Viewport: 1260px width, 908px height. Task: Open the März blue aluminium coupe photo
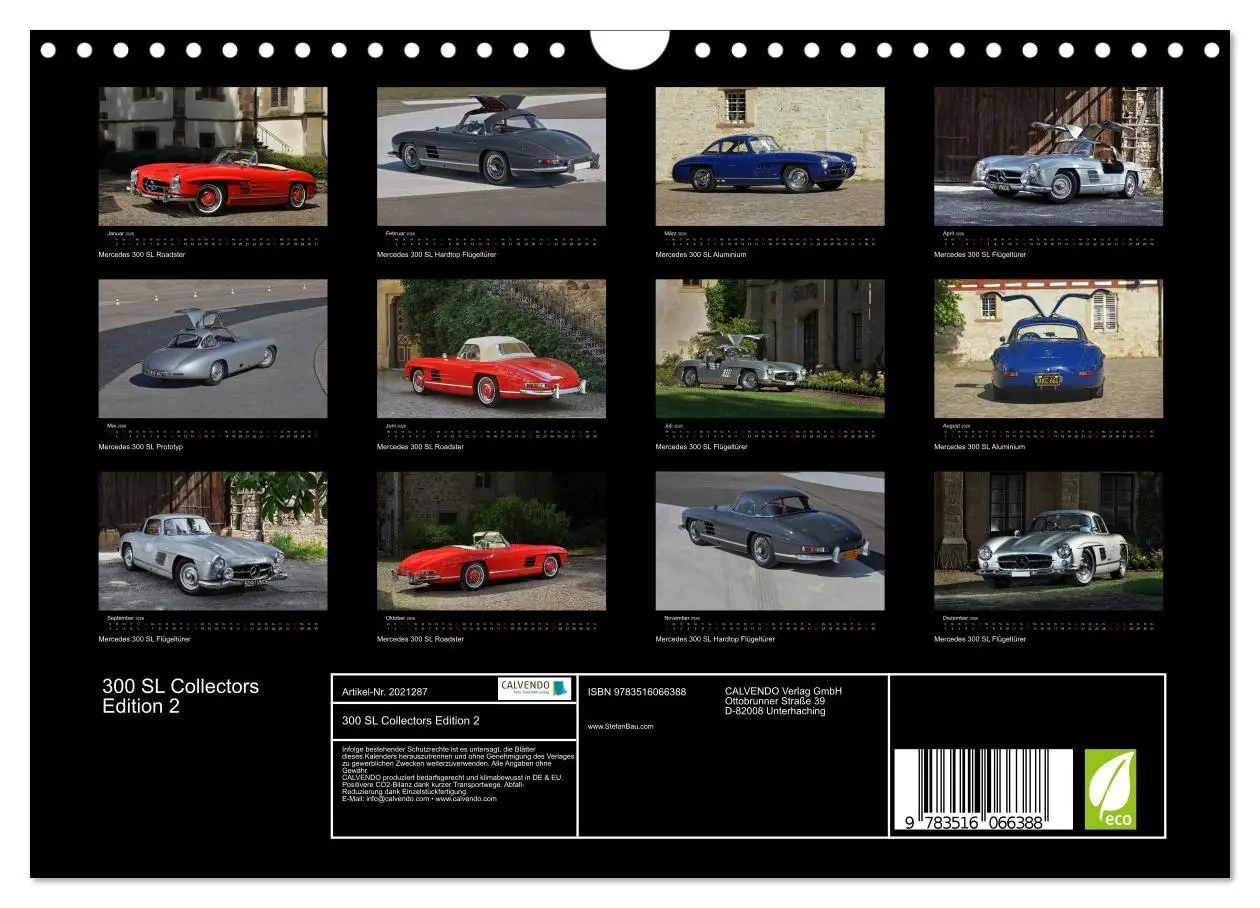click(x=770, y=156)
